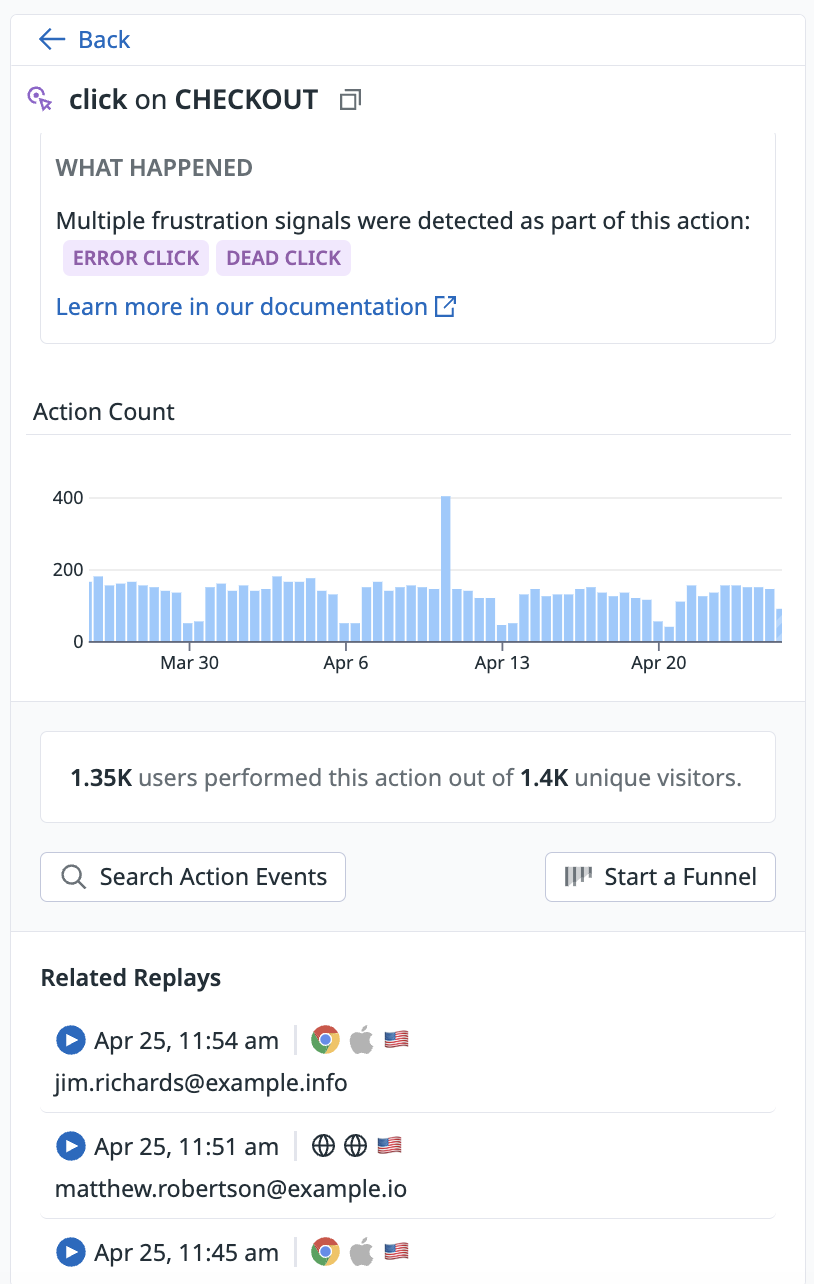Image resolution: width=814 pixels, height=1284 pixels.
Task: Open jim.richards@example.info replay entry
Action: tap(201, 1082)
